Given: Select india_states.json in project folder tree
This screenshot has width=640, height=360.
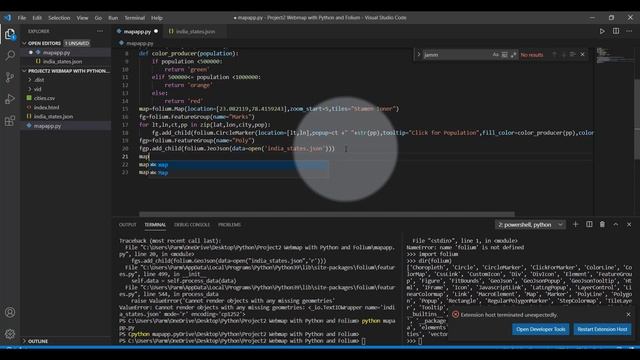Looking at the screenshot, I should pos(53,117).
